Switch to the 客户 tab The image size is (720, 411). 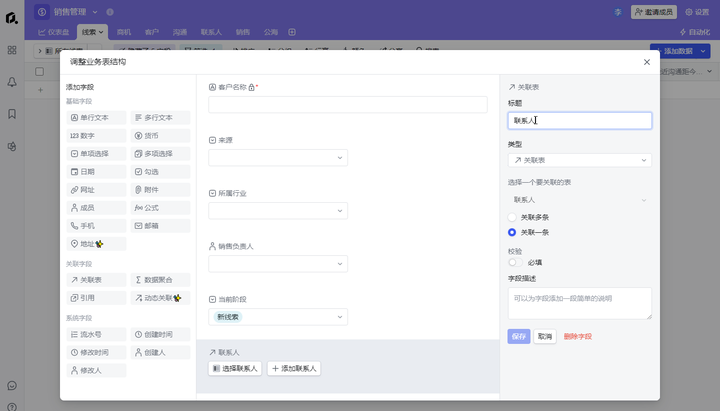[x=152, y=32]
